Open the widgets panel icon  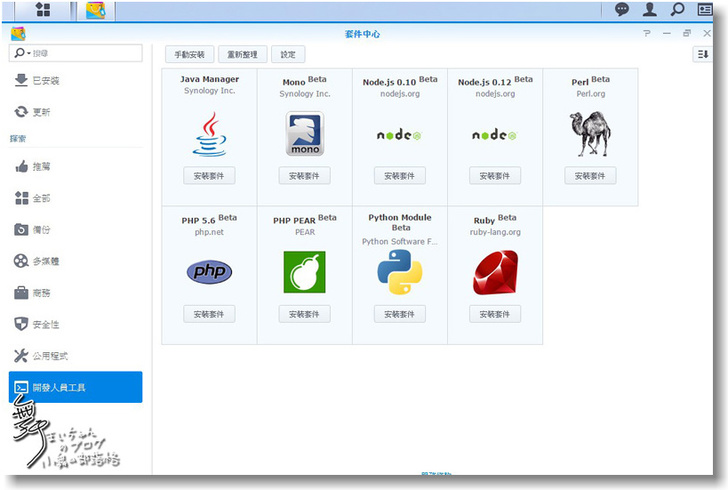(705, 9)
